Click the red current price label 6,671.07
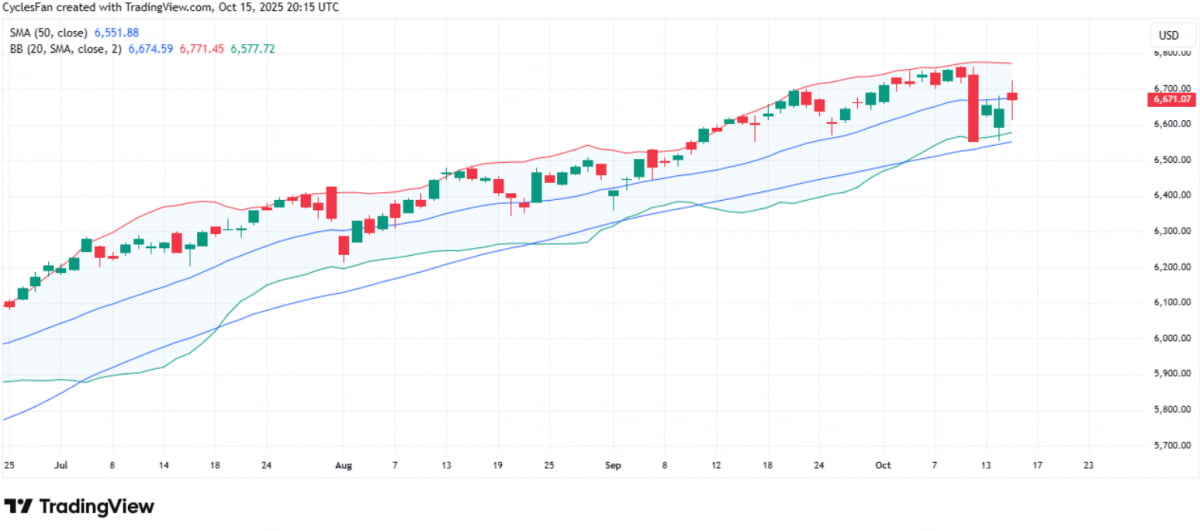Viewport: 1200px width, 531px height. click(x=1171, y=99)
